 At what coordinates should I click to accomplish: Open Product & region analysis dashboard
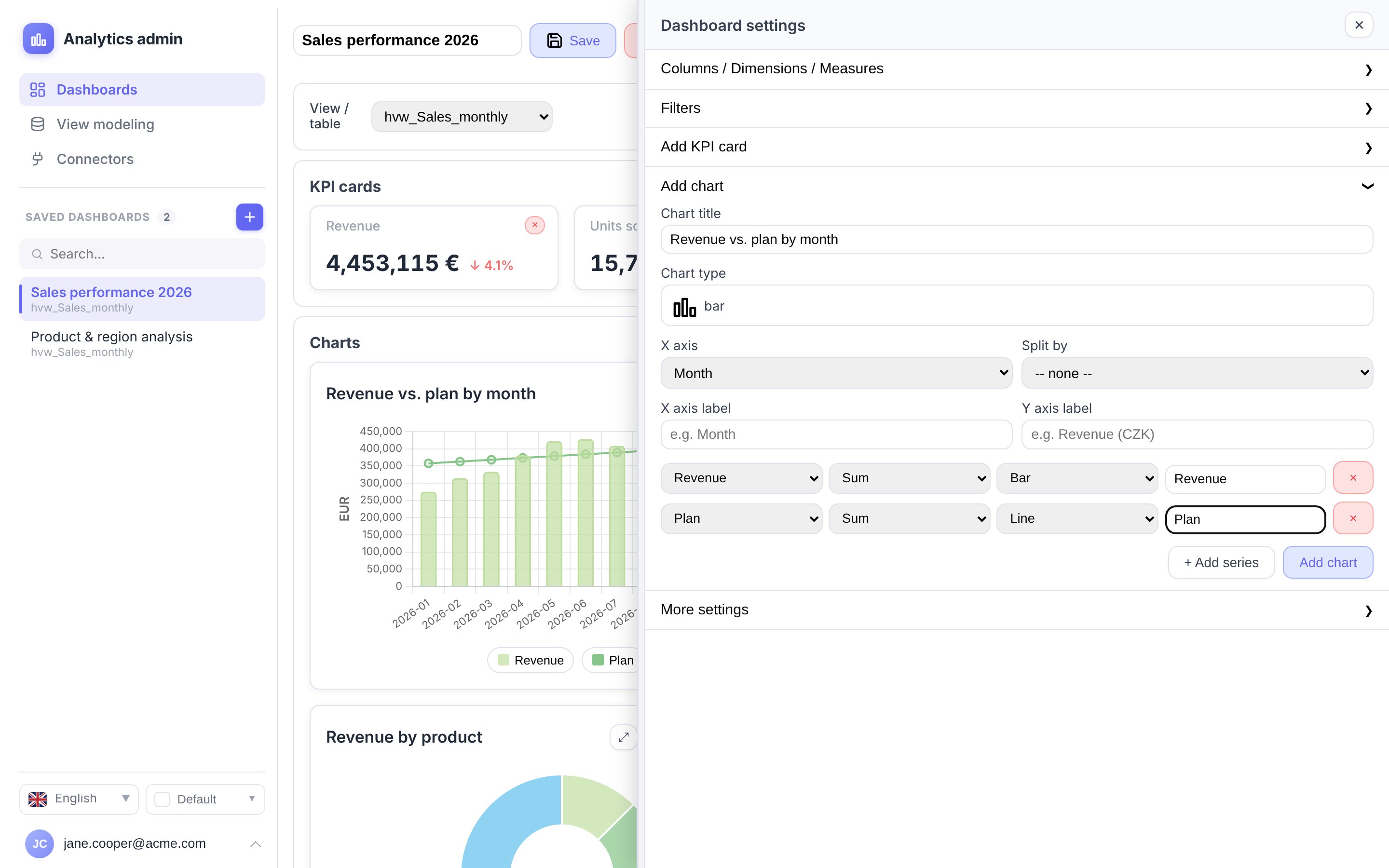click(142, 343)
